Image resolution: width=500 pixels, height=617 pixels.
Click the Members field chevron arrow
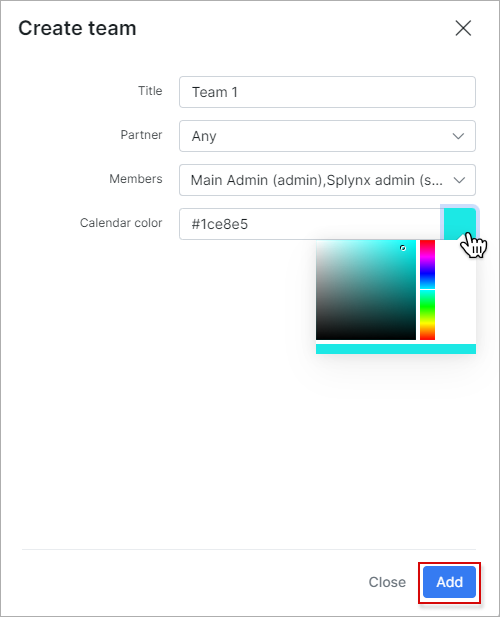[459, 180]
